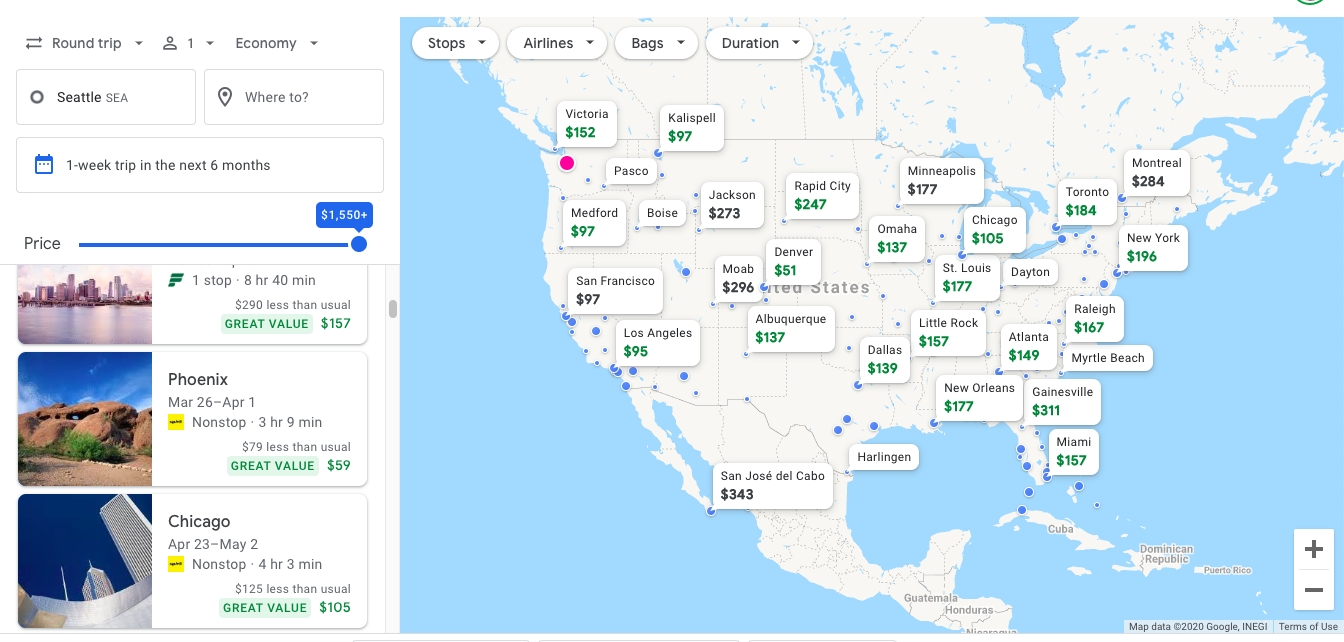Click the Pasco map label
1344x642 pixels.
click(x=631, y=171)
